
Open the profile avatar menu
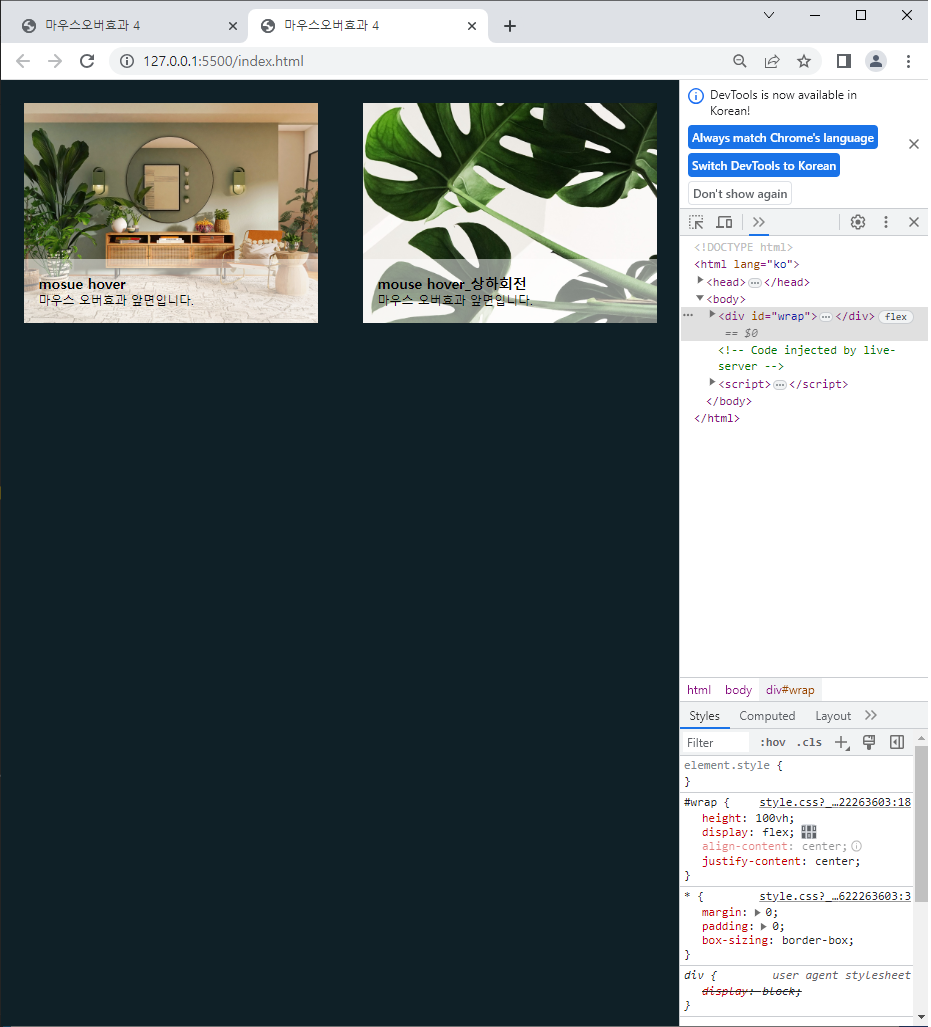coord(876,61)
